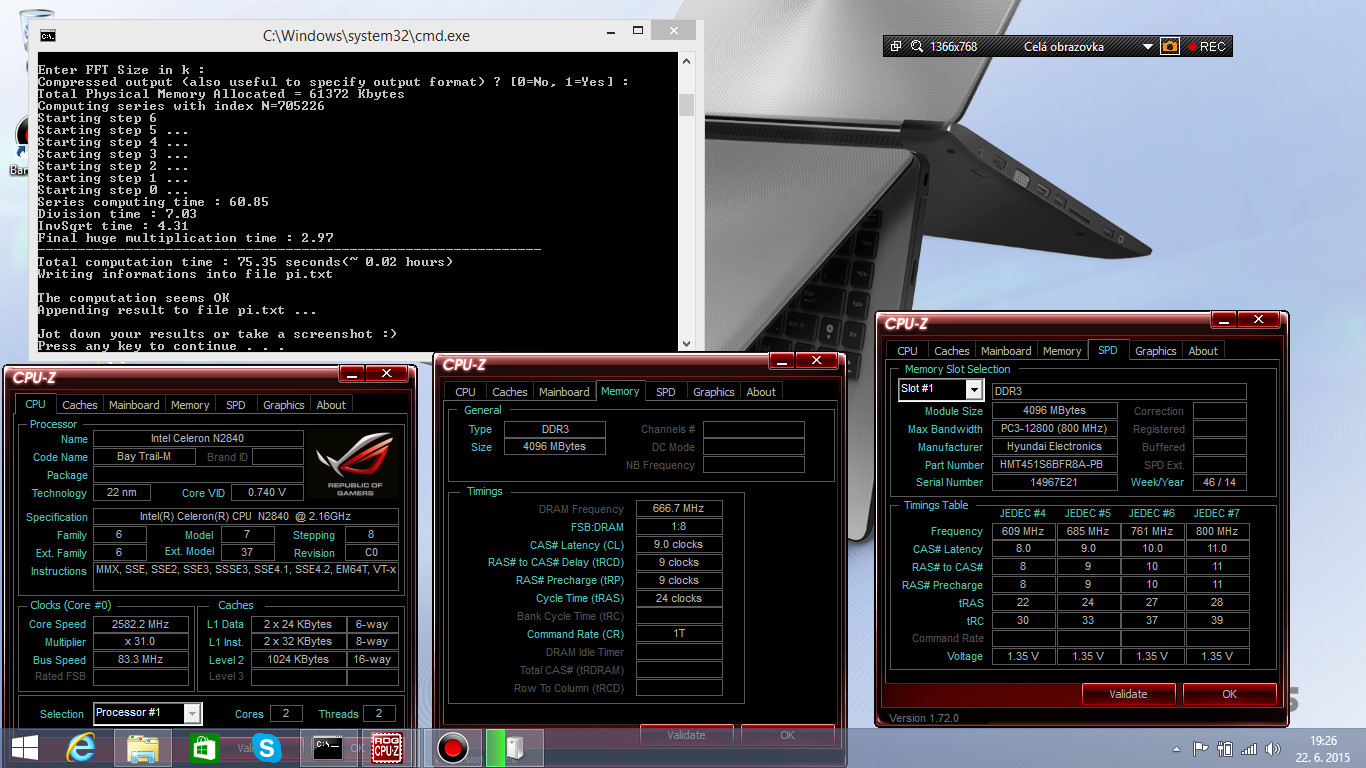The width and height of the screenshot is (1366, 768).
Task: Click the camera snapshot icon in recorder bar
Action: (x=1170, y=46)
